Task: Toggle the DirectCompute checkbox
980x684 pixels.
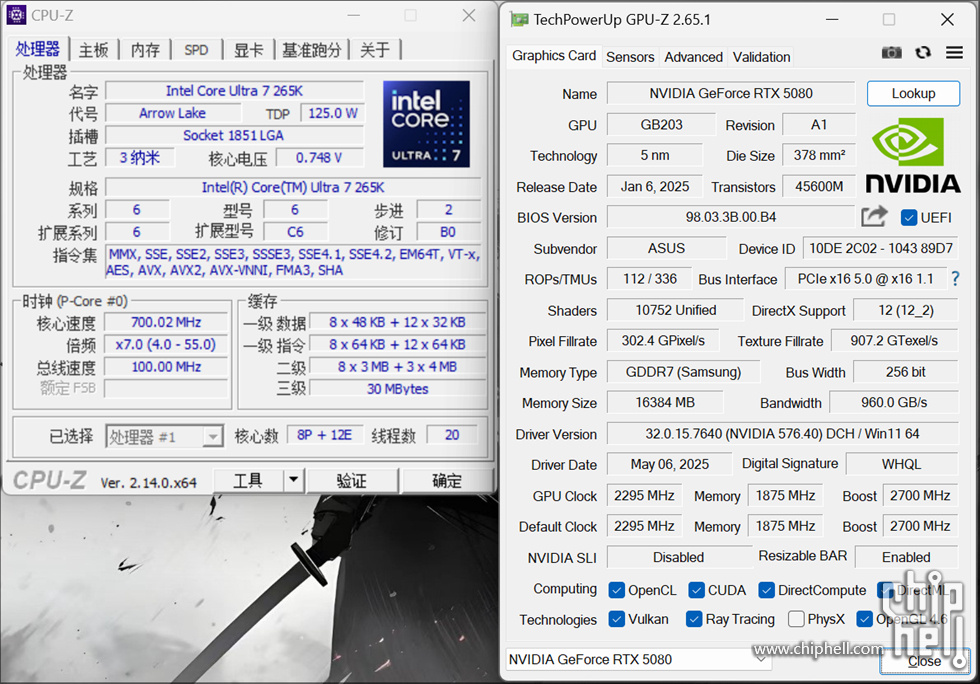Action: click(x=766, y=590)
